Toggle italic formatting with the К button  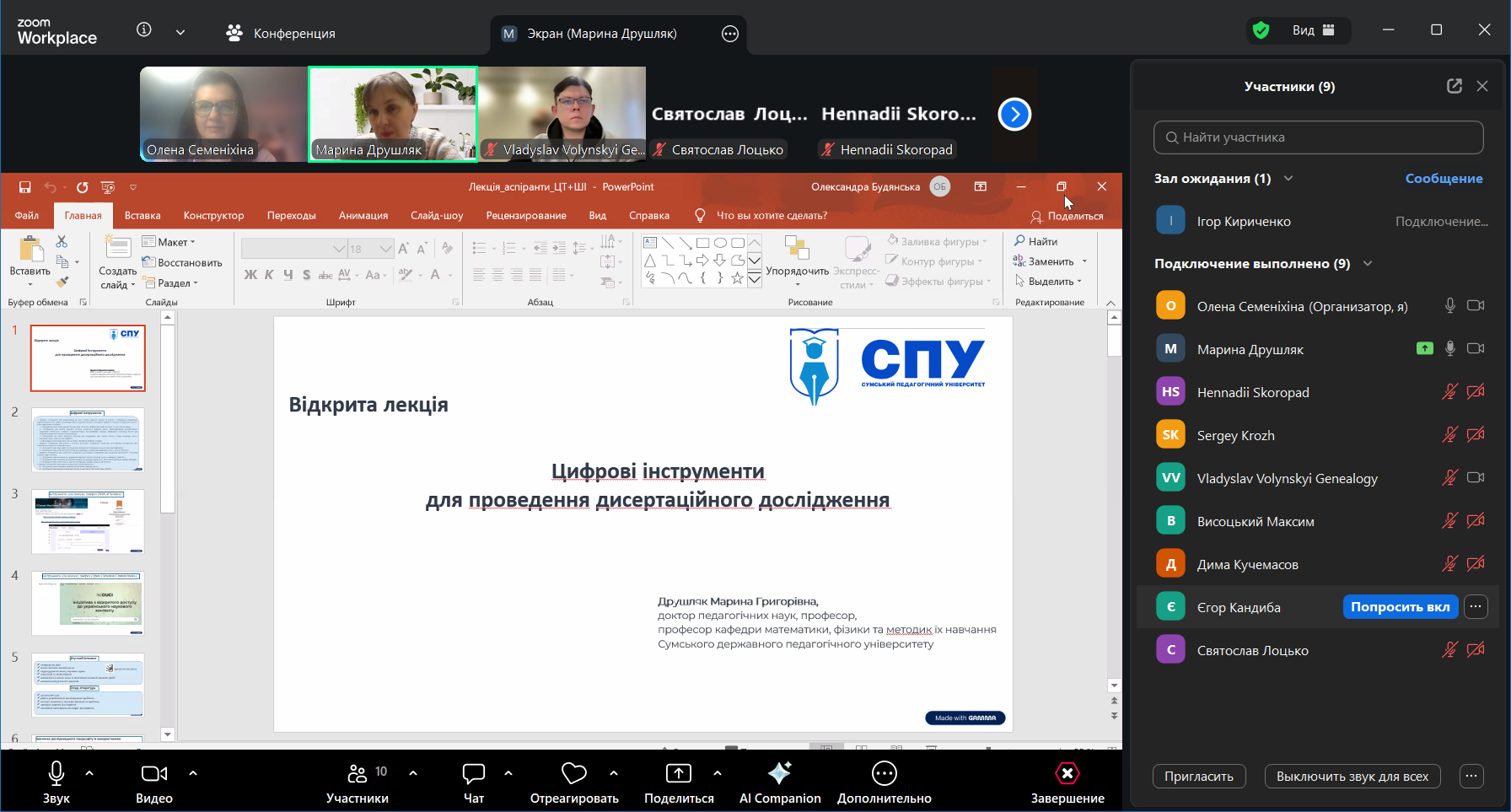coord(268,275)
